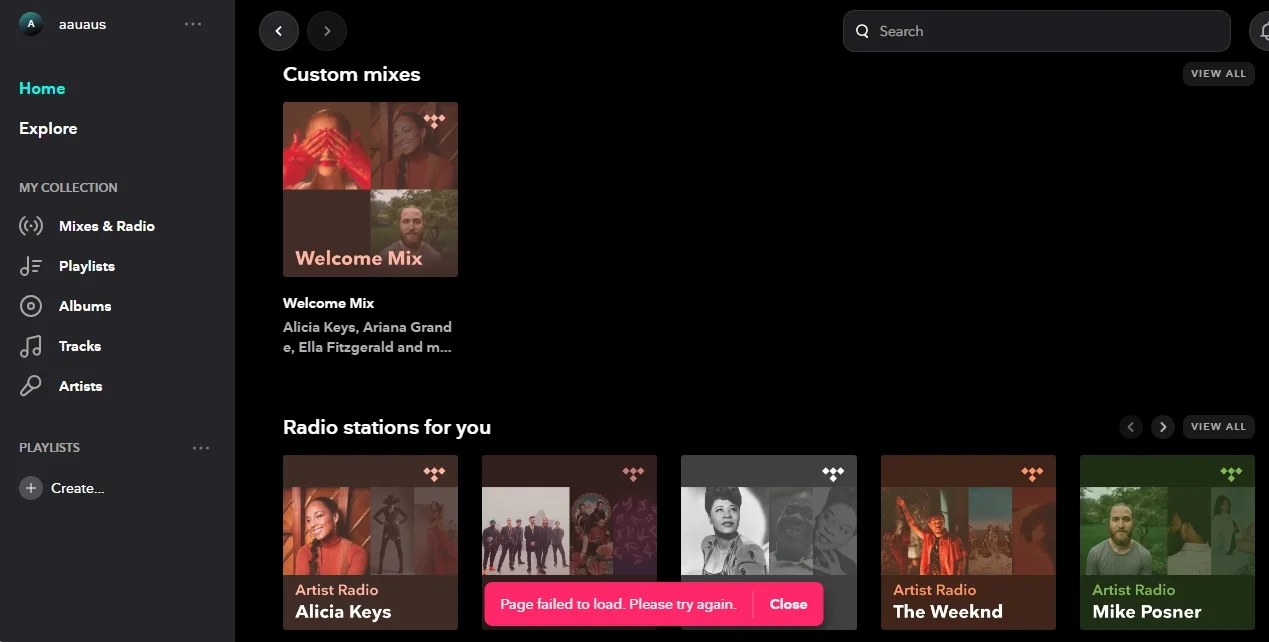Click the Playlists list icon
Screen dimensions: 1269x642
(x=31, y=266)
